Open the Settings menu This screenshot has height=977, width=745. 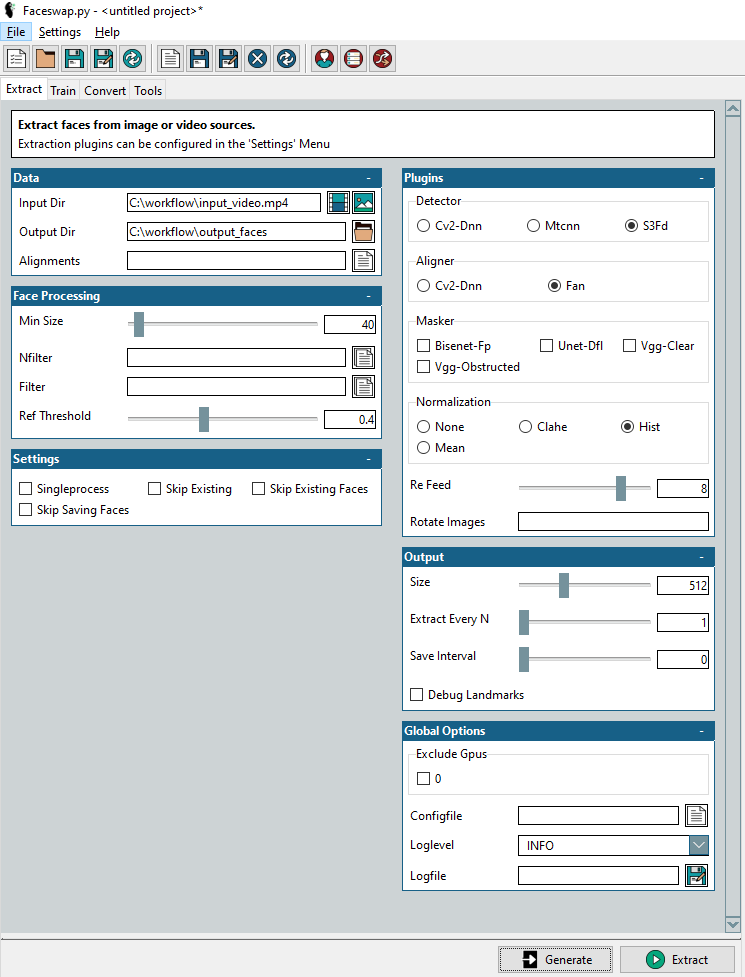click(60, 32)
